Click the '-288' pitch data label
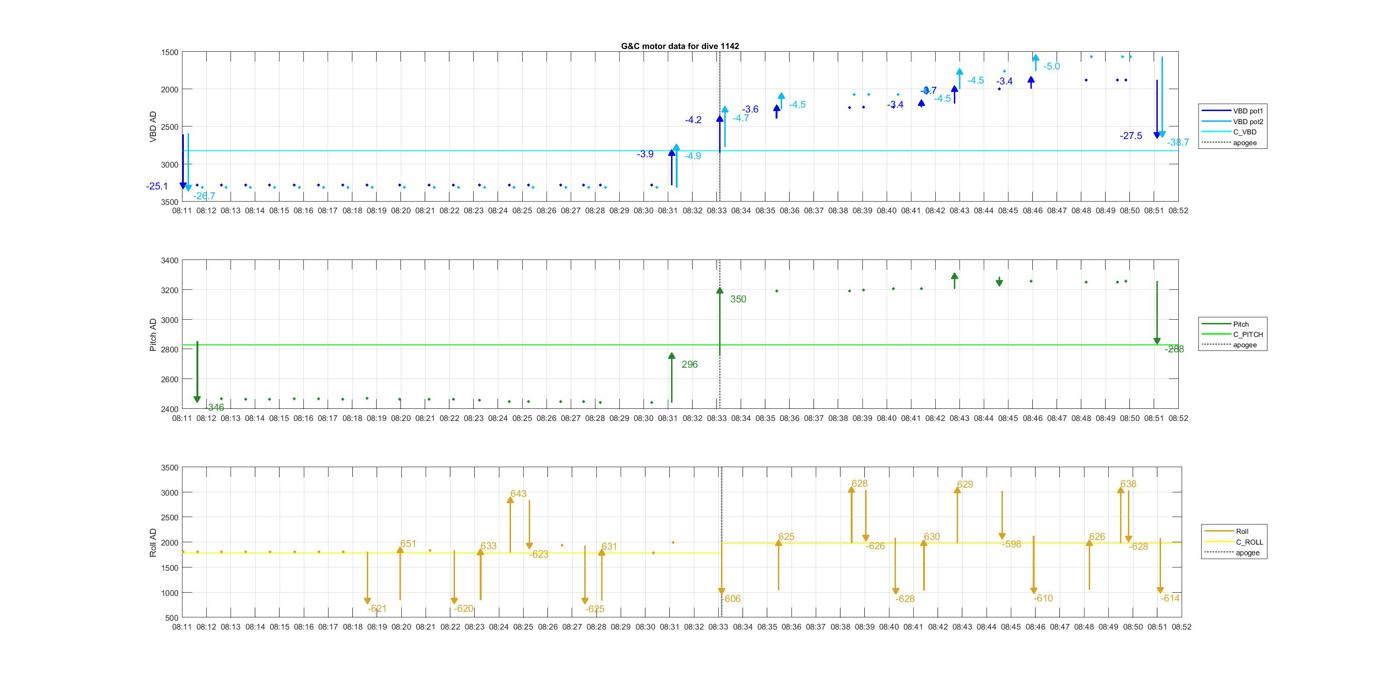The image size is (1400, 693). tap(1174, 350)
